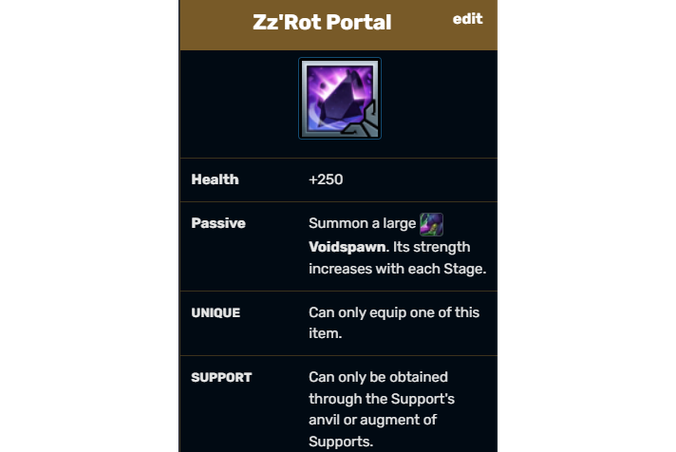Image resolution: width=676 pixels, height=452 pixels.
Task: Click the "Summon a large" text
Action: (362, 223)
